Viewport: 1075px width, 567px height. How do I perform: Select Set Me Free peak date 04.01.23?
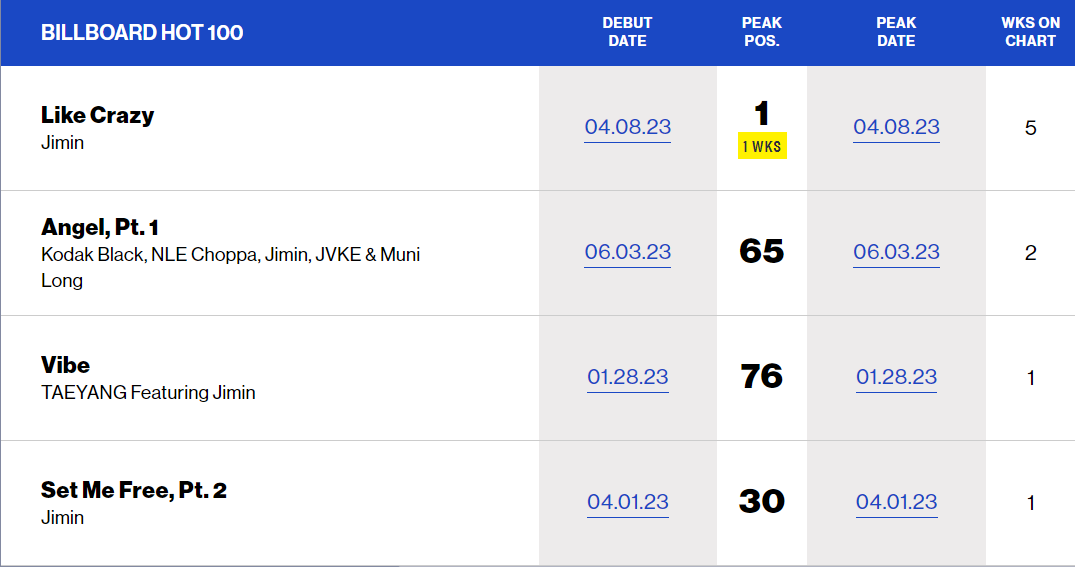coord(896,502)
